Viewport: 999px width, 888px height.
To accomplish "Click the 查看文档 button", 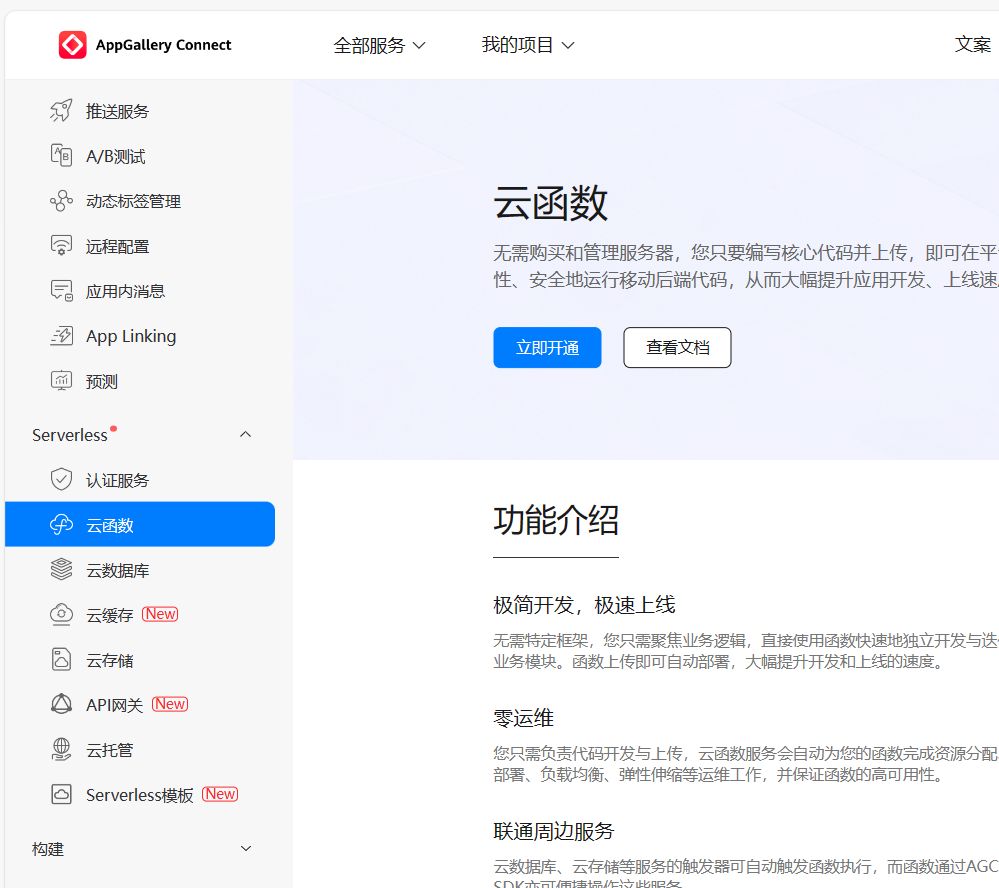I will point(677,347).
